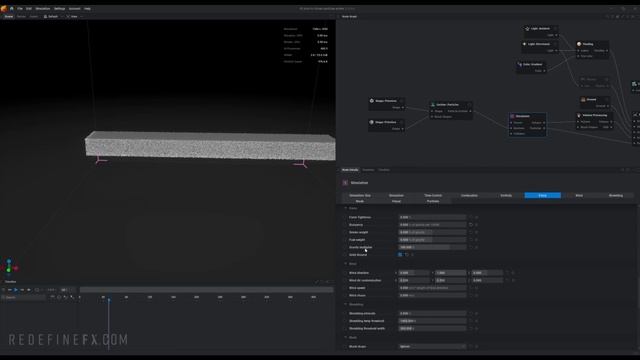Open the Default layout dropdown
Viewport: 640px width, 360px height.
click(x=53, y=17)
